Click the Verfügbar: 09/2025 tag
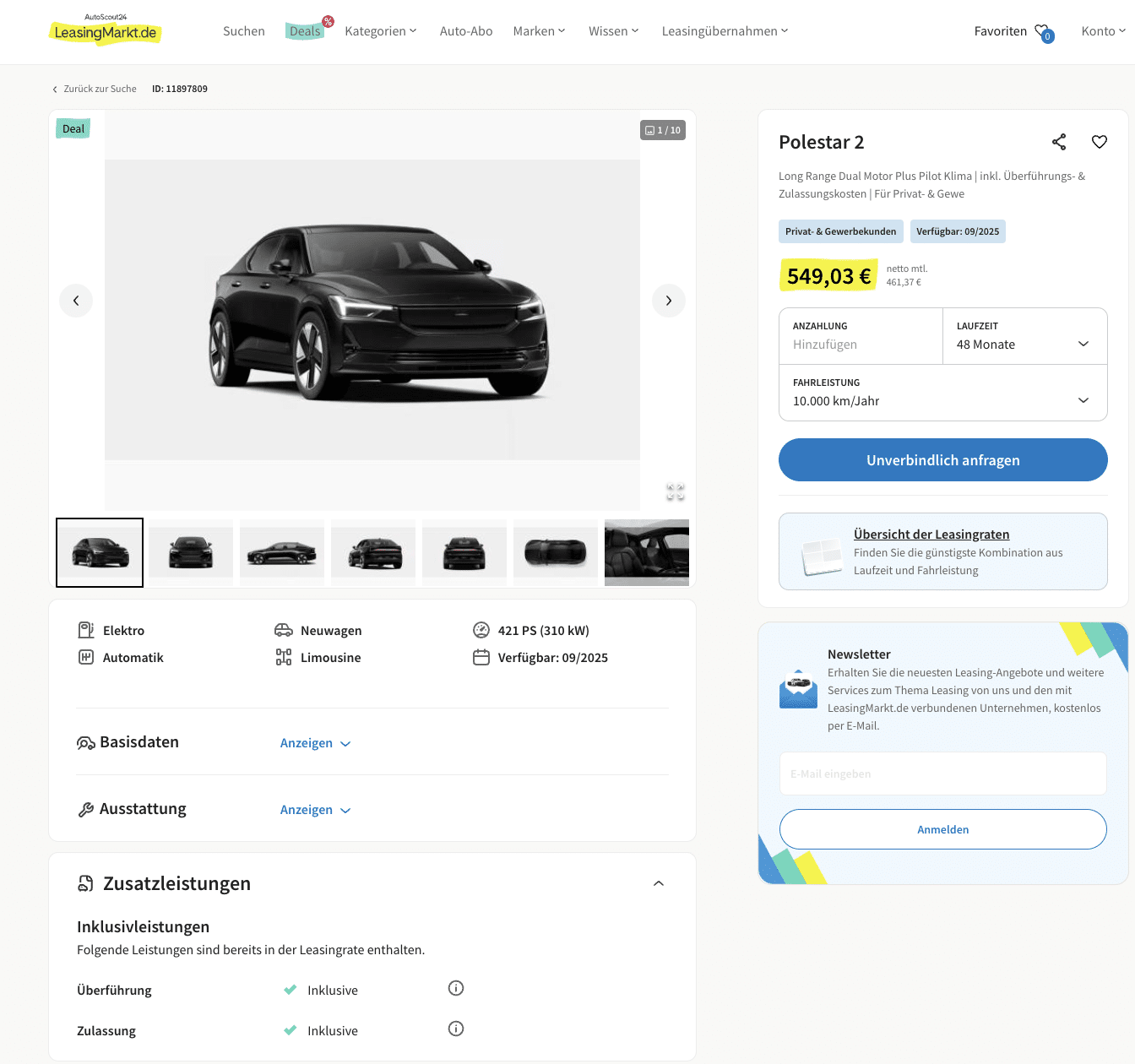The image size is (1135, 1064). pyautogui.click(x=958, y=231)
